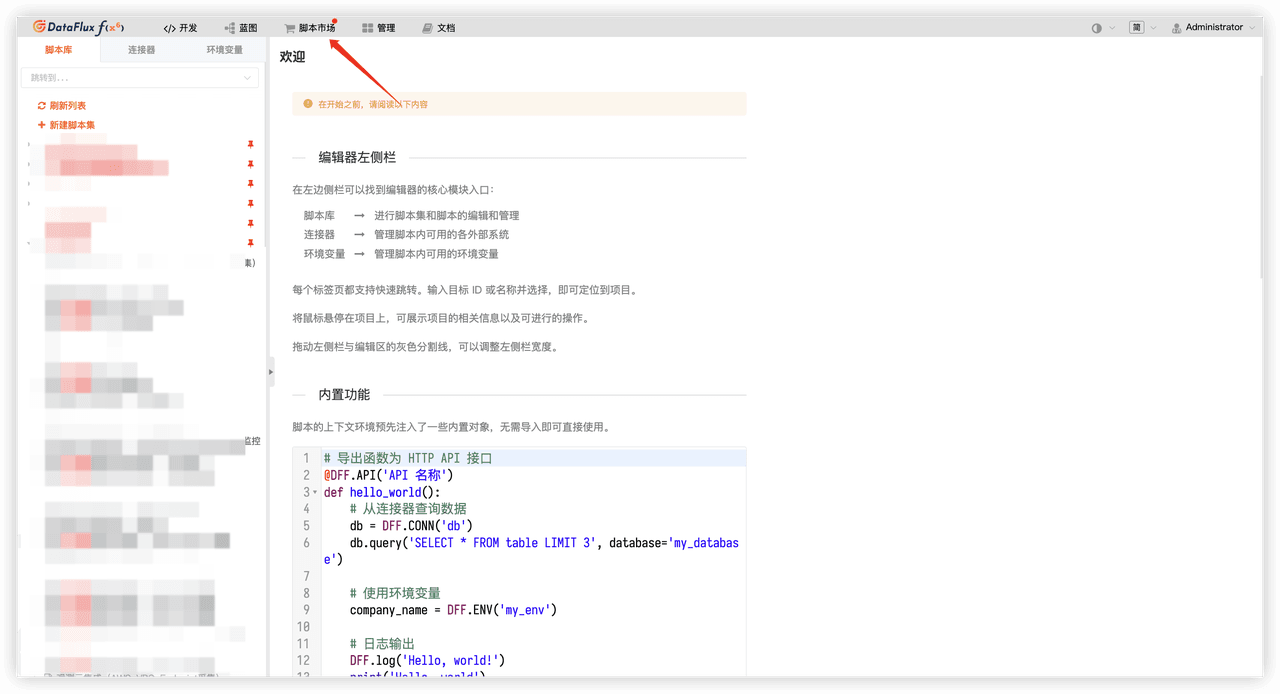Open 脚本市场 shopping cart icon

tap(290, 28)
